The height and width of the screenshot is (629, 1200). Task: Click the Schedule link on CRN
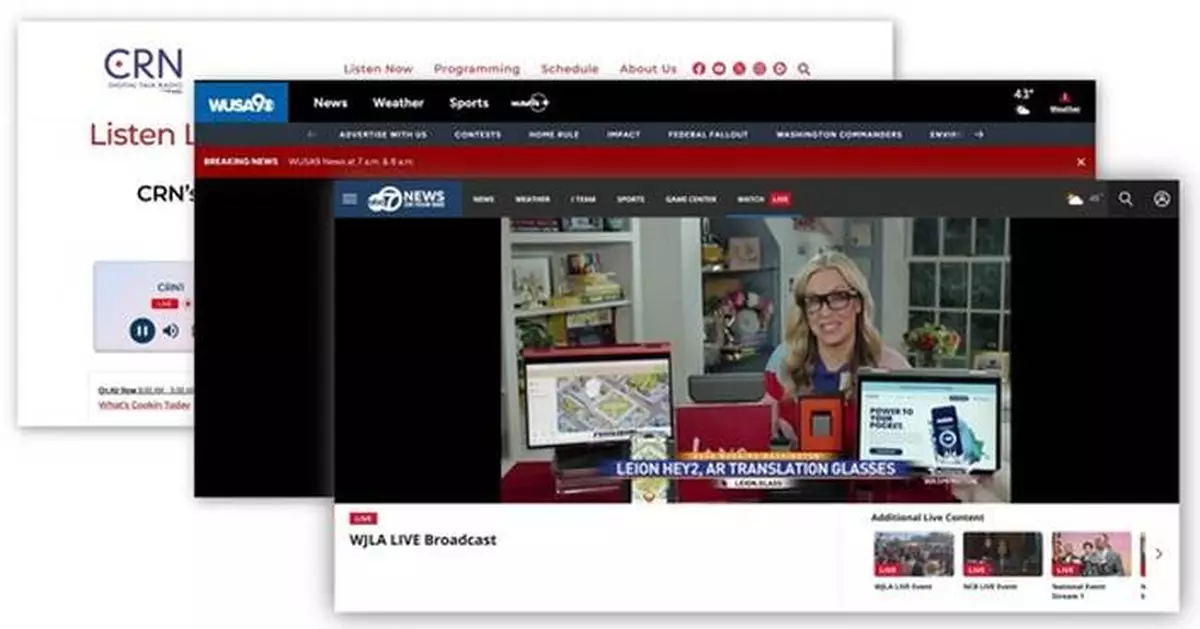[x=569, y=69]
